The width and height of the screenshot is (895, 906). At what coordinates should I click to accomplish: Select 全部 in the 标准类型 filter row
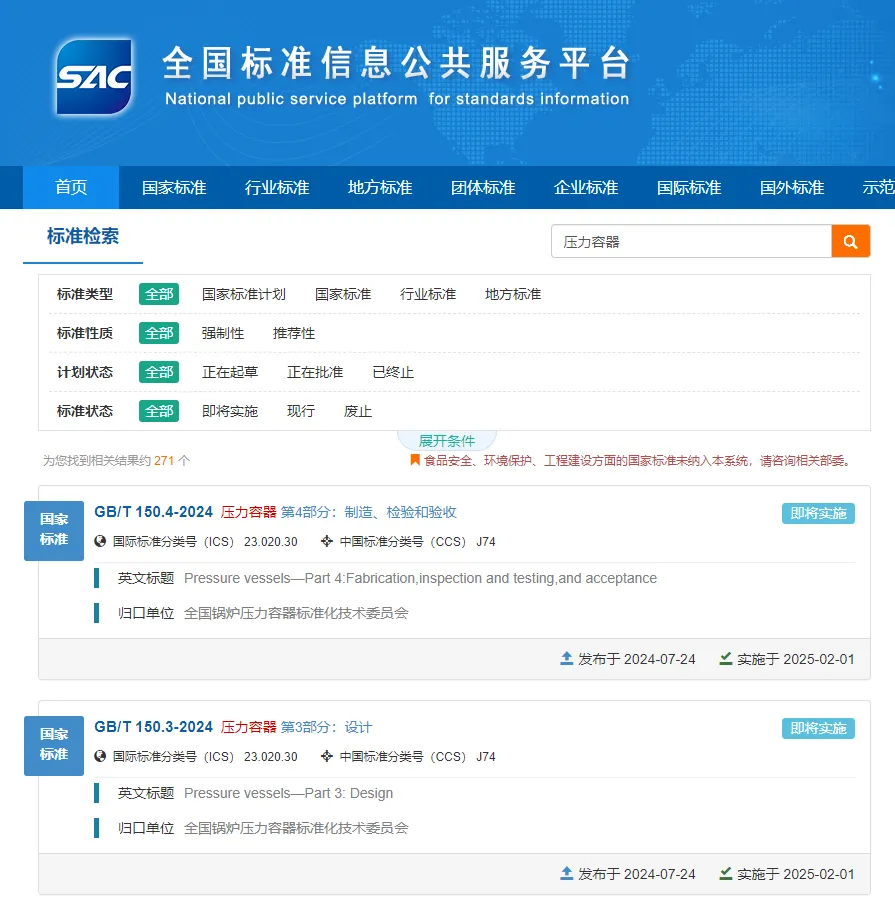pos(159,294)
